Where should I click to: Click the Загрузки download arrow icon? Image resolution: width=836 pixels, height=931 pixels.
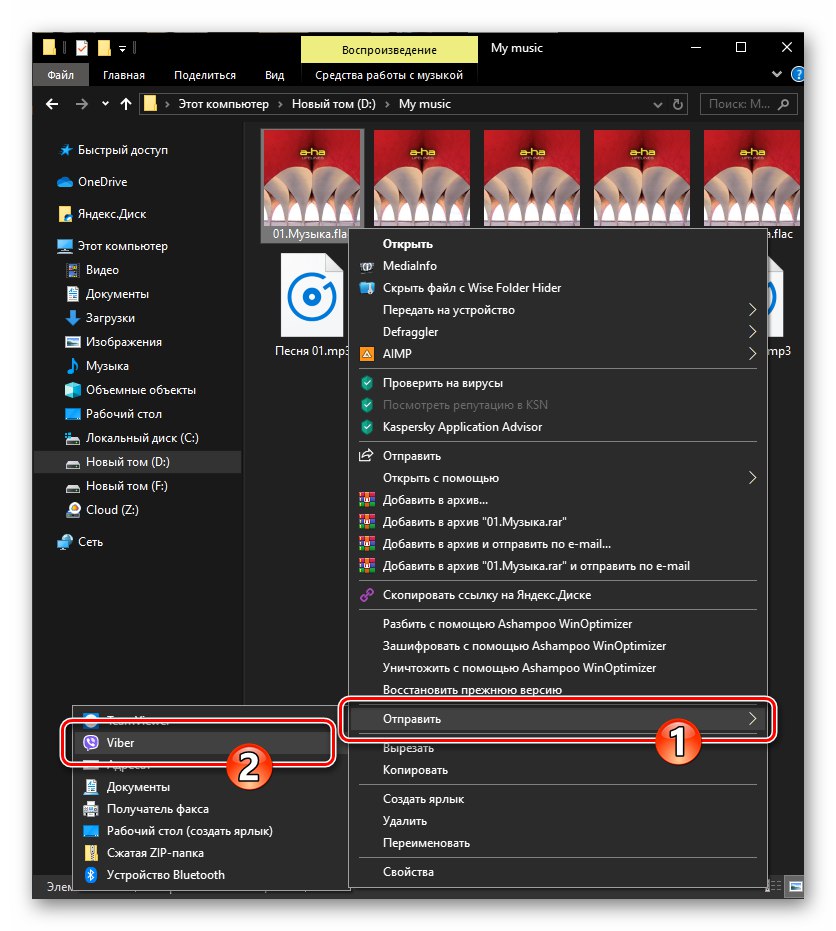(72, 318)
